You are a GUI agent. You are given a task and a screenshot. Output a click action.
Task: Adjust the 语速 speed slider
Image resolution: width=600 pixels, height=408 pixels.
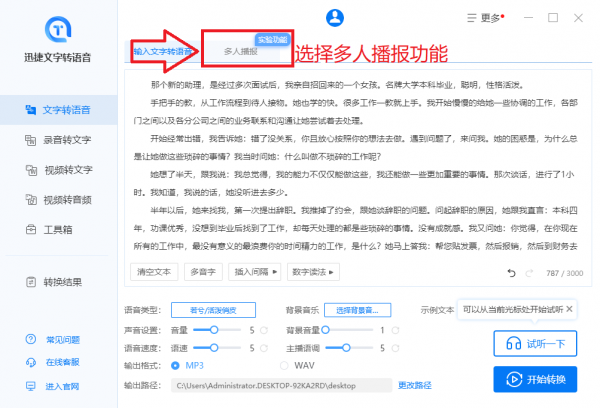coord(217,348)
